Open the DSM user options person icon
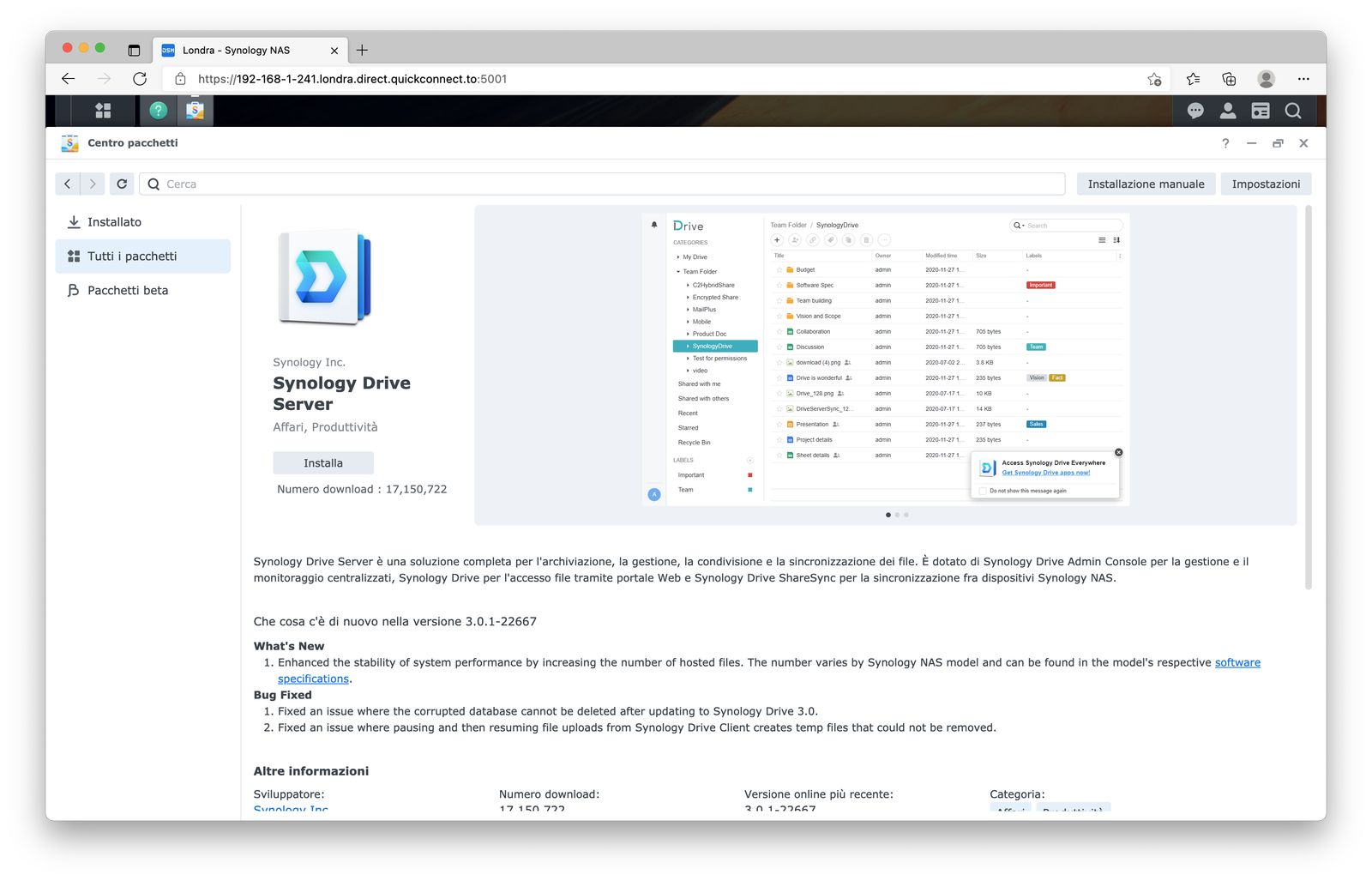The image size is (1372, 881). coord(1228,111)
